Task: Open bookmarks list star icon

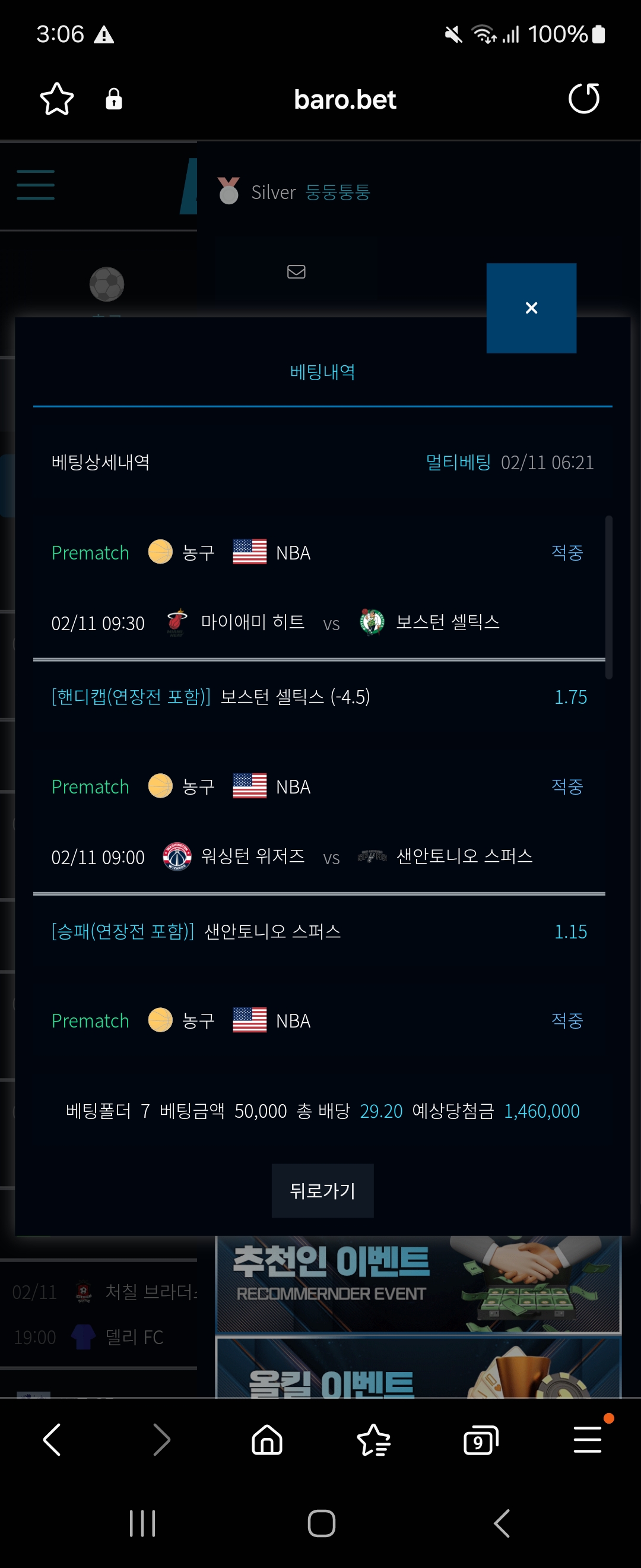Action: (x=373, y=1440)
